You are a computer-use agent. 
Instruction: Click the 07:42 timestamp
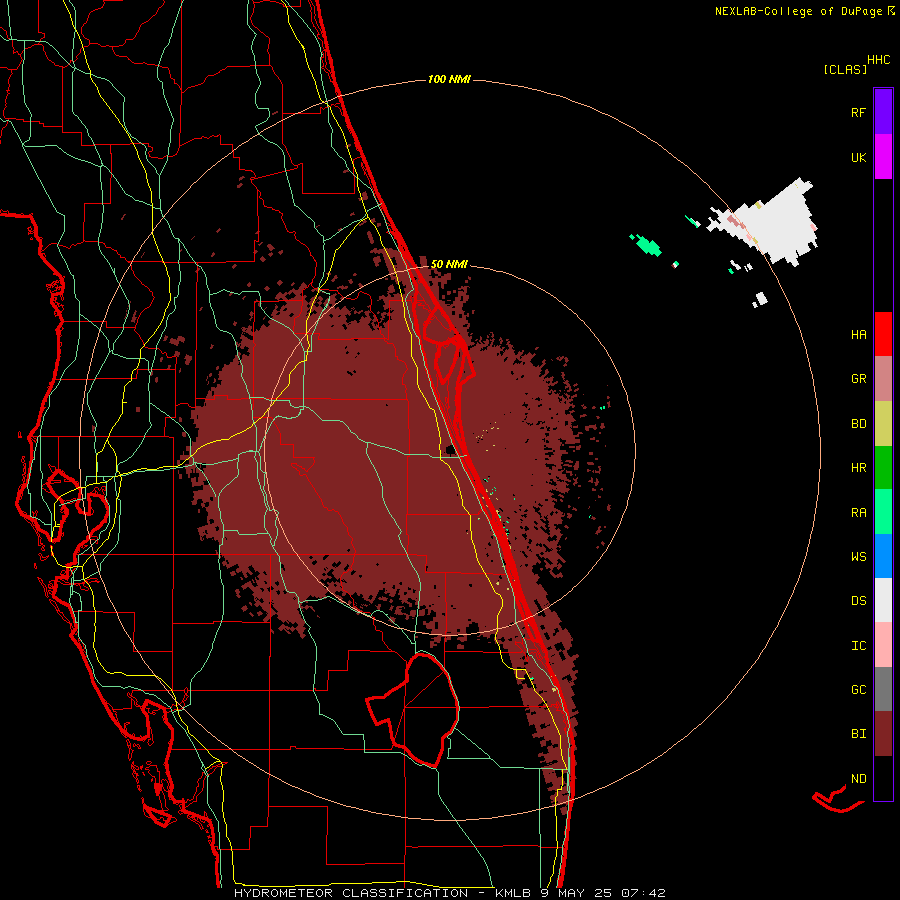pos(643,893)
